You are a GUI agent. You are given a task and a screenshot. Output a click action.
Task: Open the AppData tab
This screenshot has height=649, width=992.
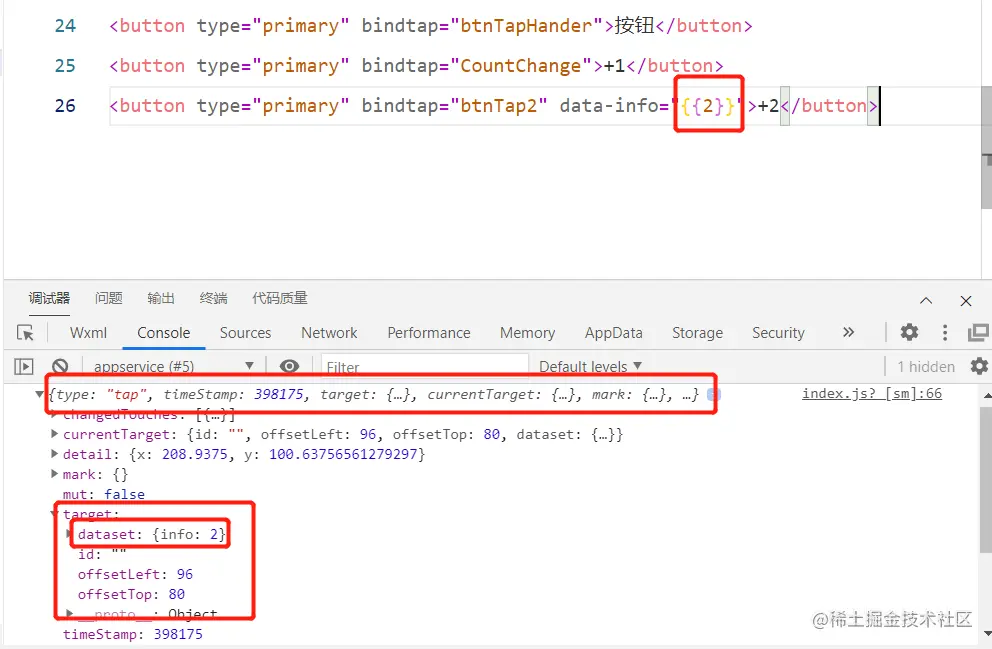click(x=614, y=333)
